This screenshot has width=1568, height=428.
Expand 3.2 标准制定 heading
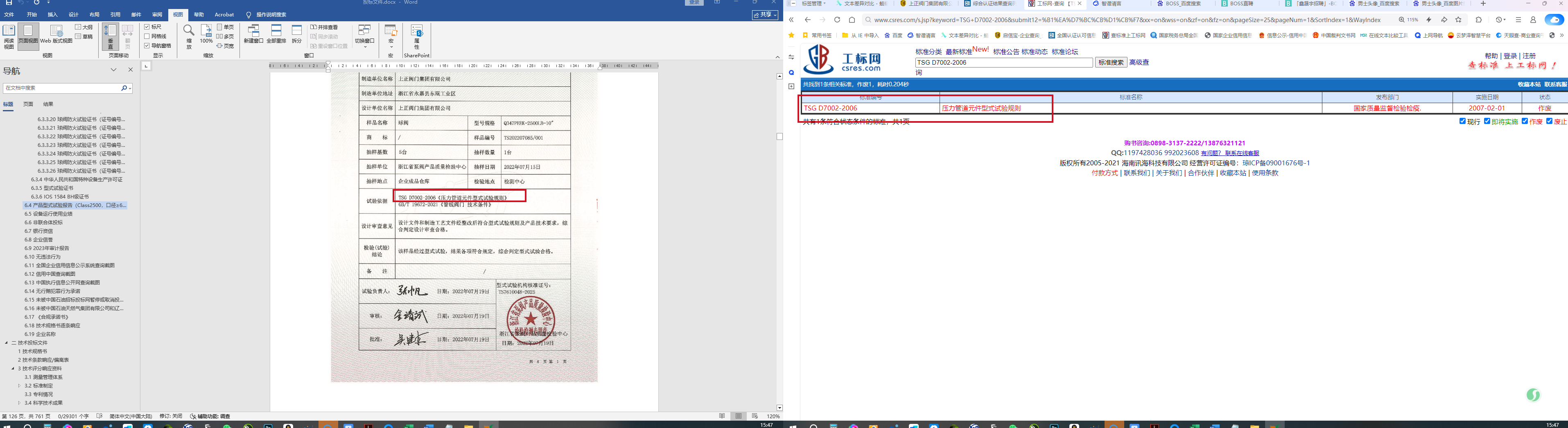pos(19,385)
